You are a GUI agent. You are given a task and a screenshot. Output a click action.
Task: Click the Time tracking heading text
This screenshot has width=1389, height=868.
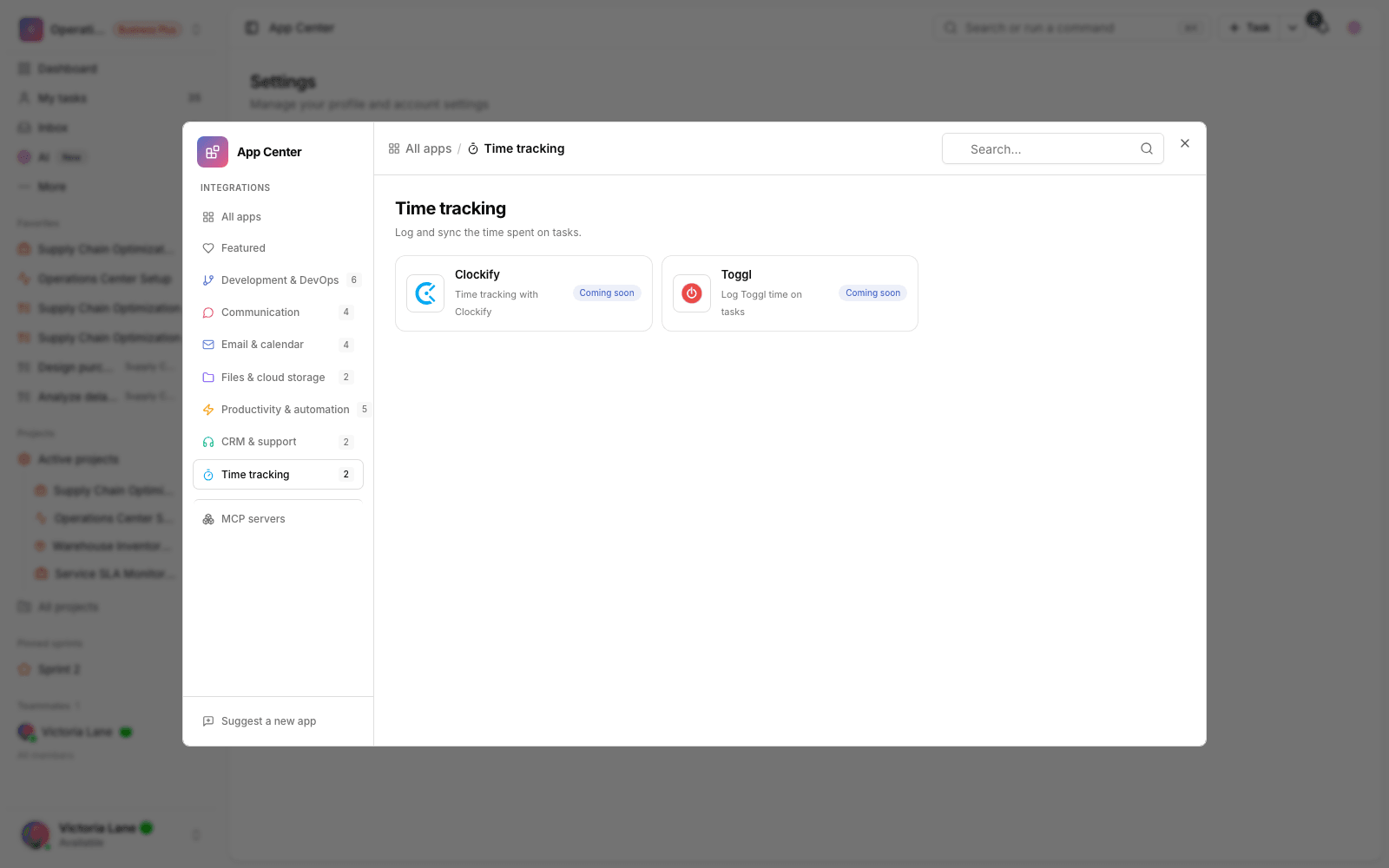click(x=451, y=208)
